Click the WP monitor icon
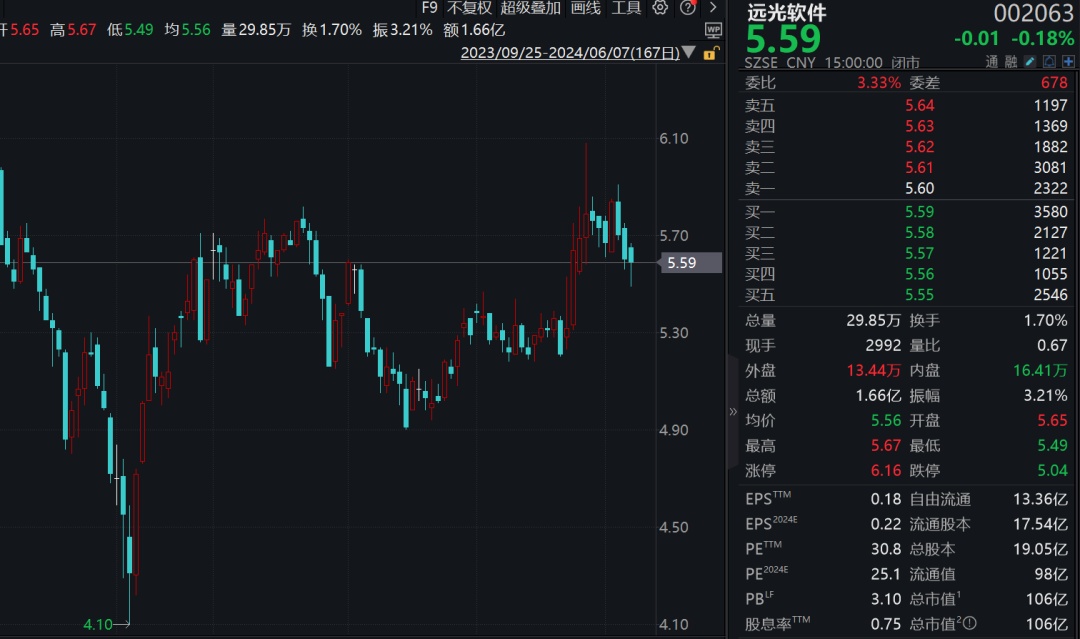The height and width of the screenshot is (639, 1080). [713, 30]
